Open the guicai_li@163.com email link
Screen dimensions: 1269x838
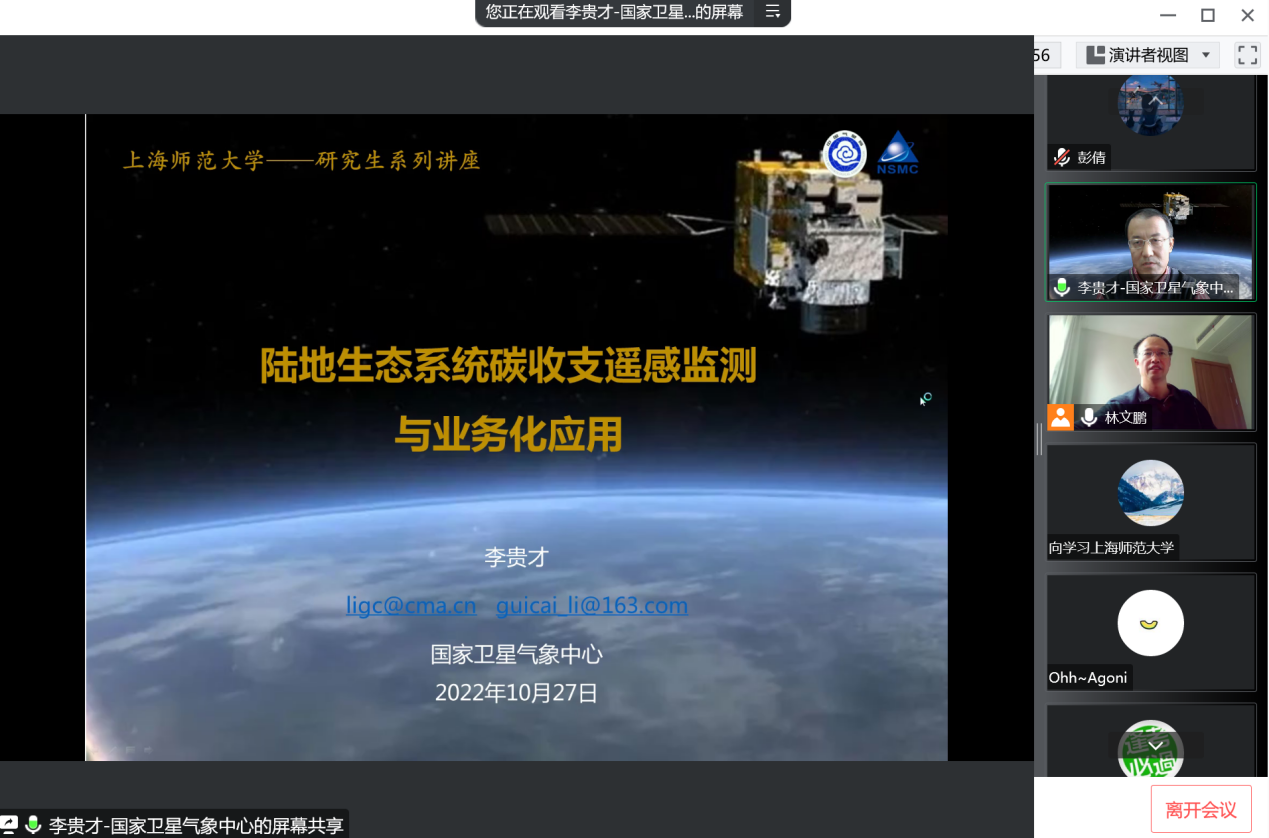pos(592,605)
